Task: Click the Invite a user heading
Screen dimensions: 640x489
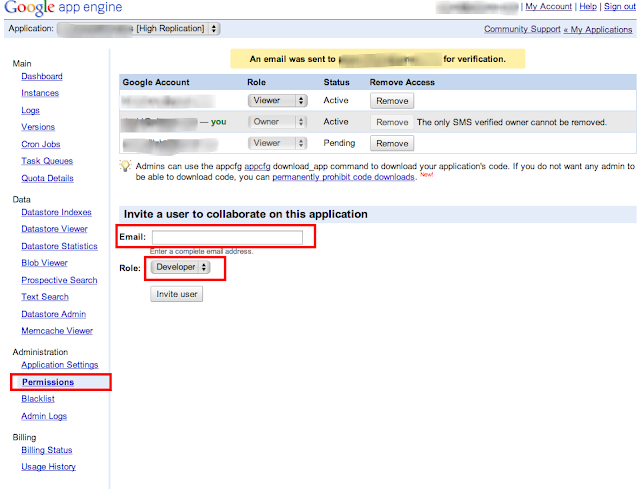Action: pos(246,214)
